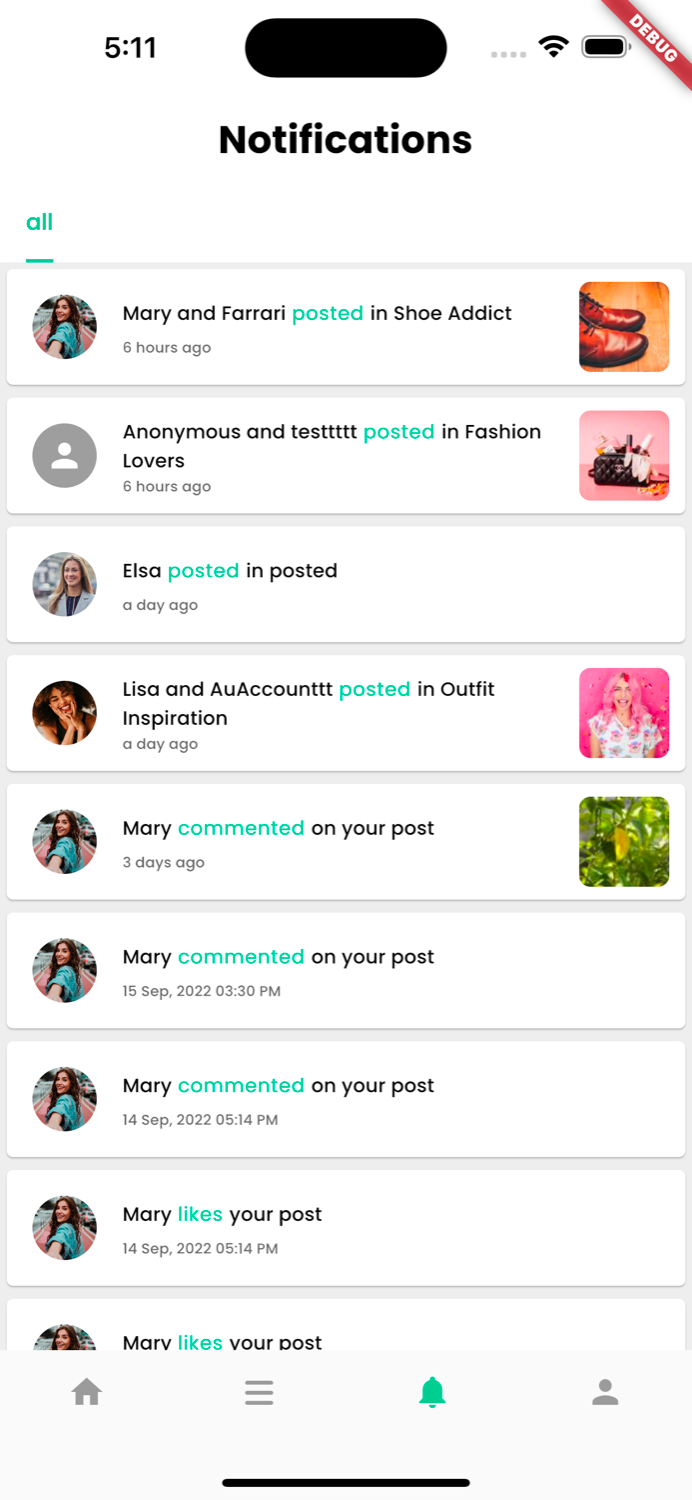692x1500 pixels.
Task: Tap the anonymous user placeholder avatar icon
Action: point(64,455)
